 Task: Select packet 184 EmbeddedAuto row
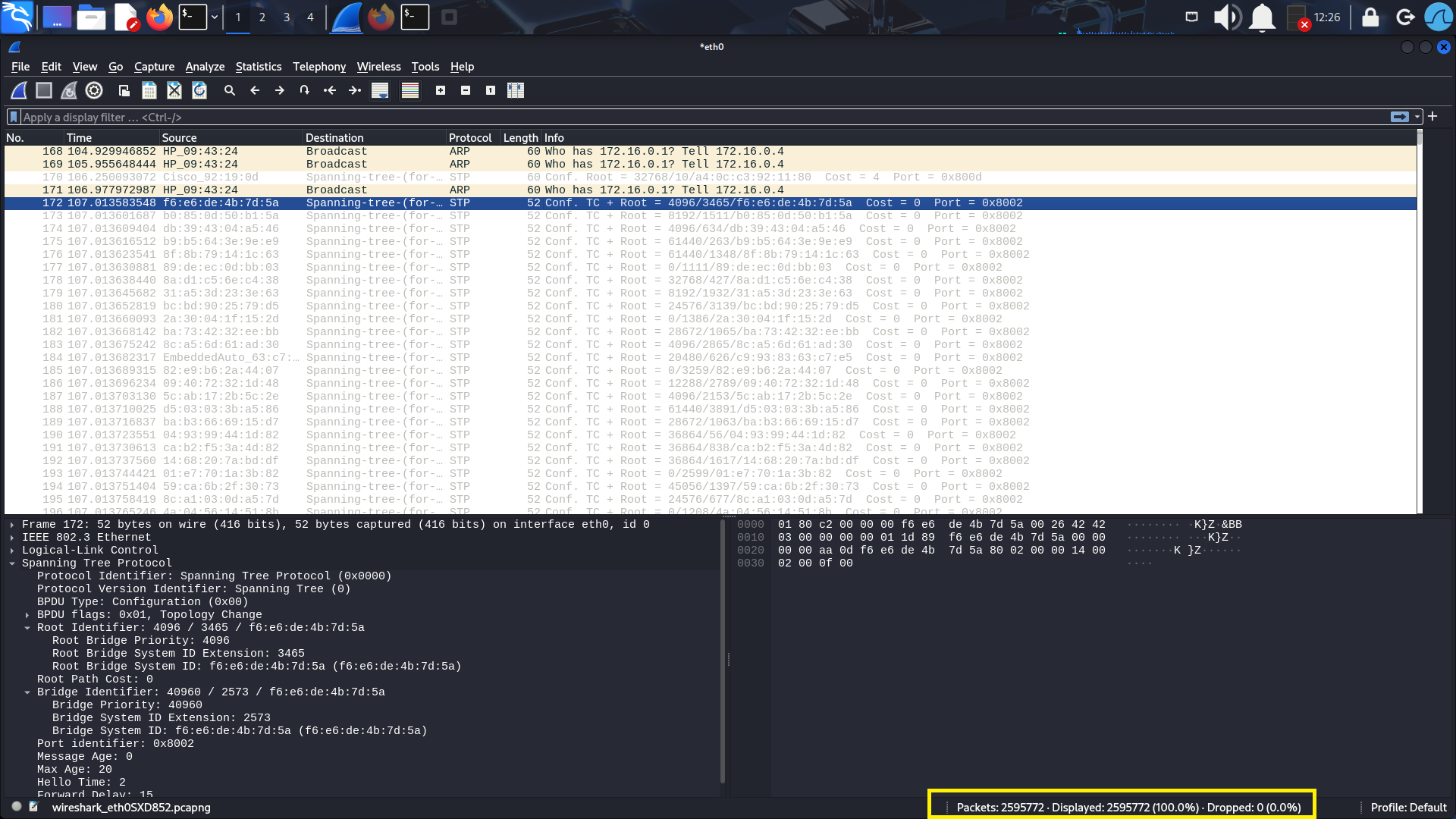pos(711,358)
